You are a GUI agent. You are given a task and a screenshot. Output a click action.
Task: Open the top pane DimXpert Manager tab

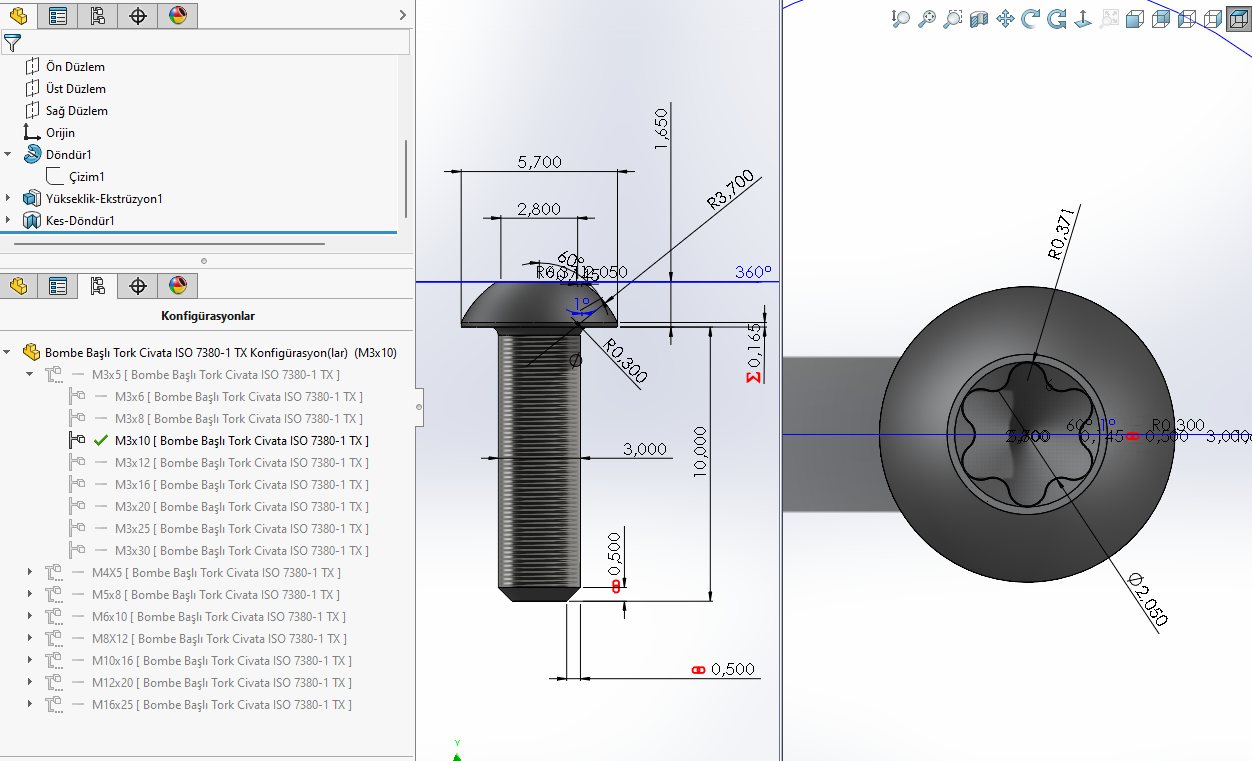pos(137,15)
